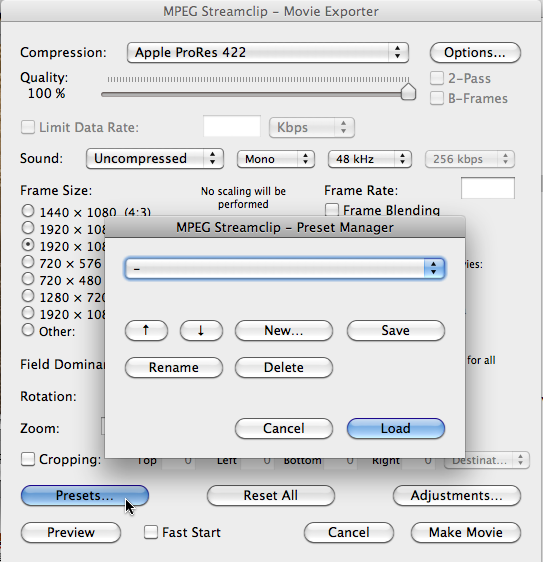Check the Fast Start option
The image size is (543, 562).
pyautogui.click(x=151, y=532)
